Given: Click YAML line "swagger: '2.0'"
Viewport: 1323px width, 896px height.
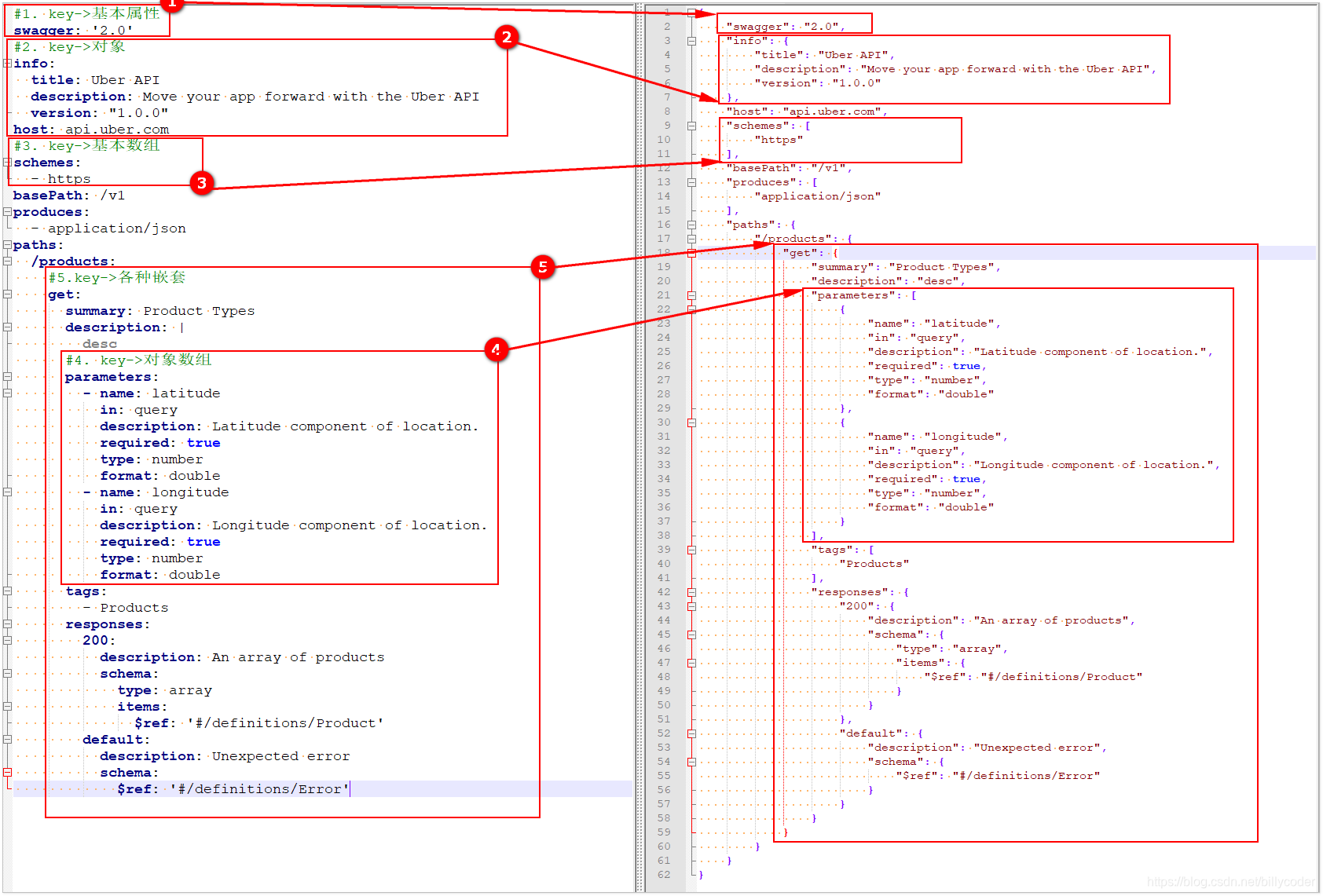Looking at the screenshot, I should pyautogui.click(x=73, y=31).
